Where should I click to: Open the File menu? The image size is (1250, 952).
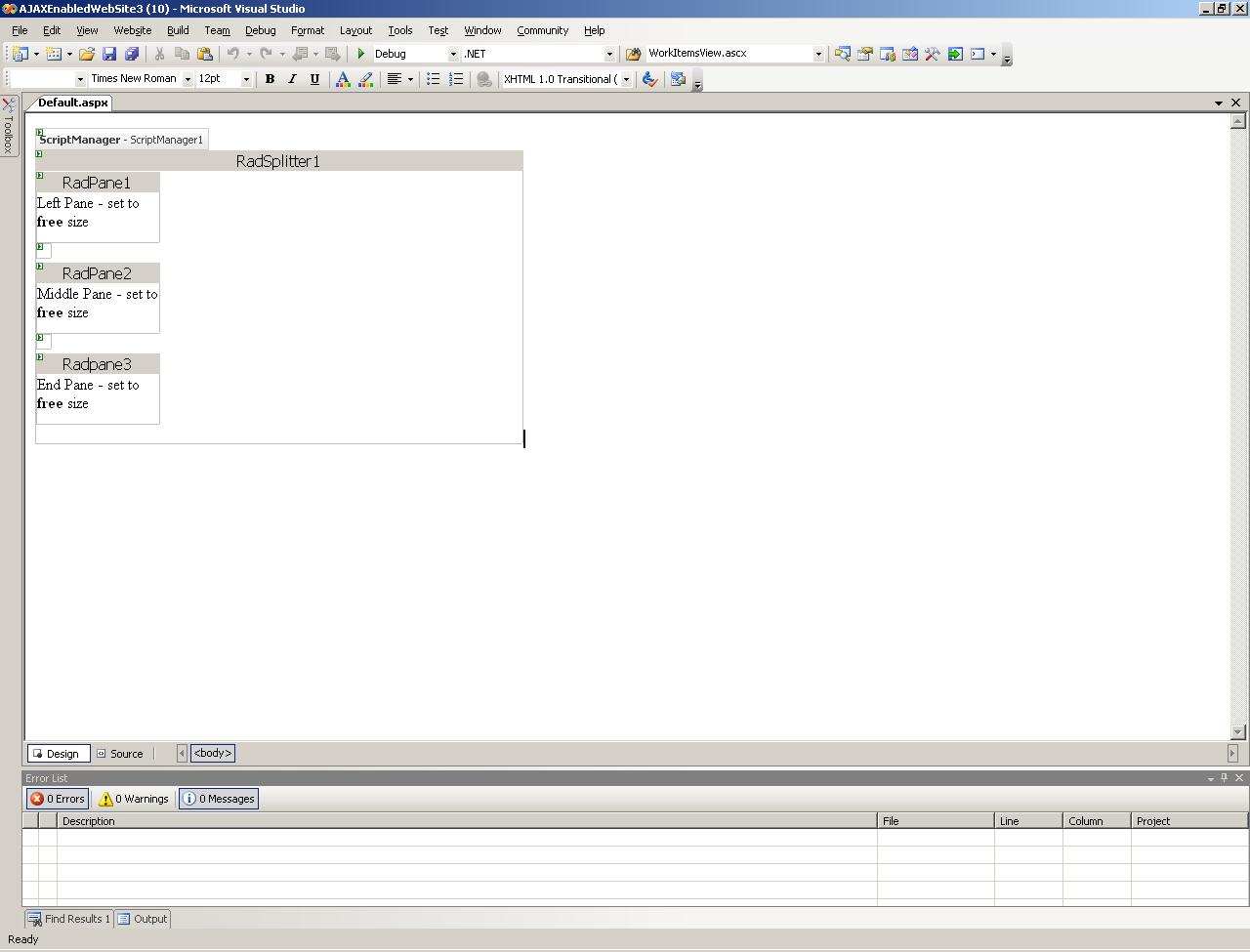(x=20, y=30)
